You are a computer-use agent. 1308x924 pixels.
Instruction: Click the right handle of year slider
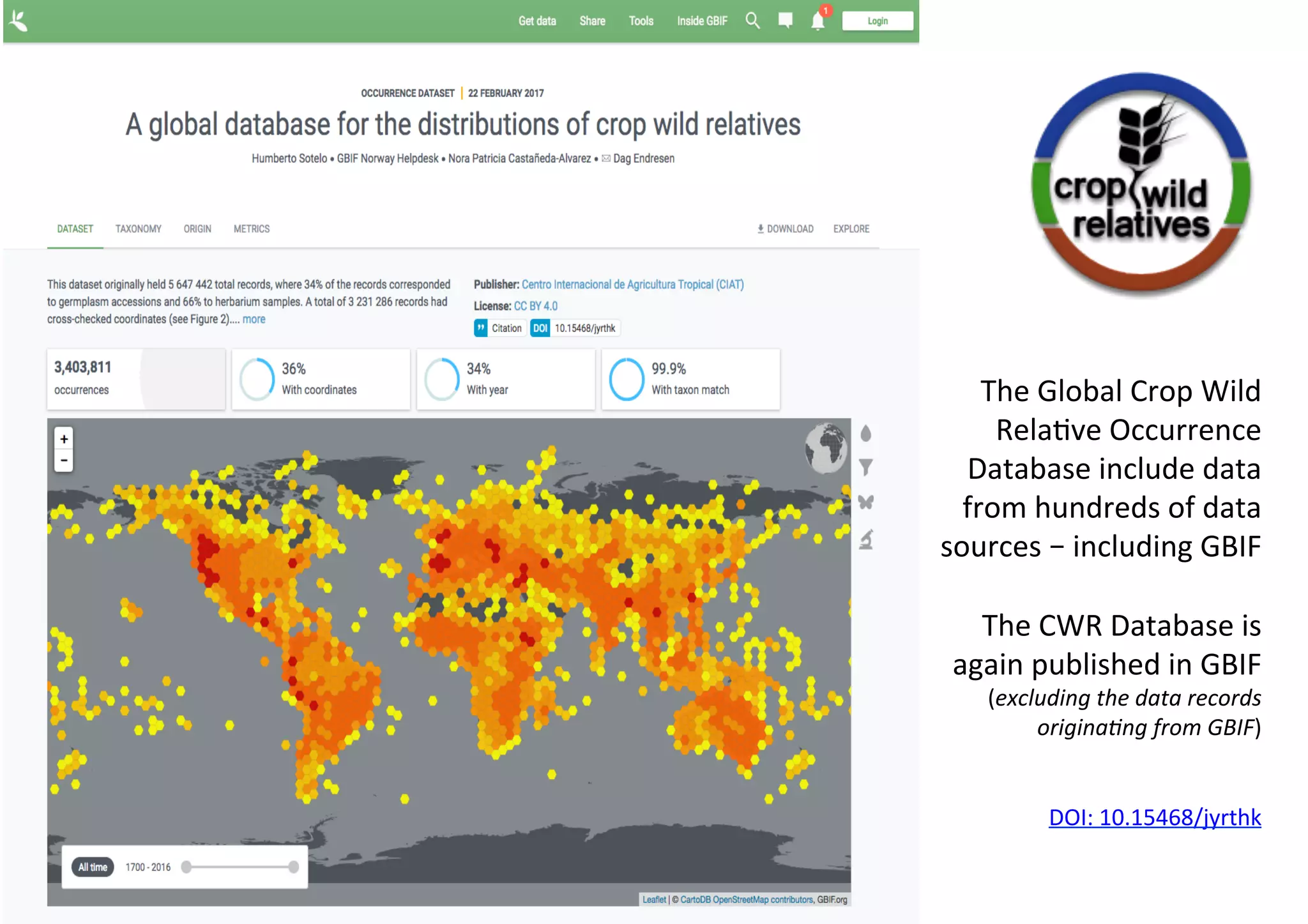click(293, 867)
